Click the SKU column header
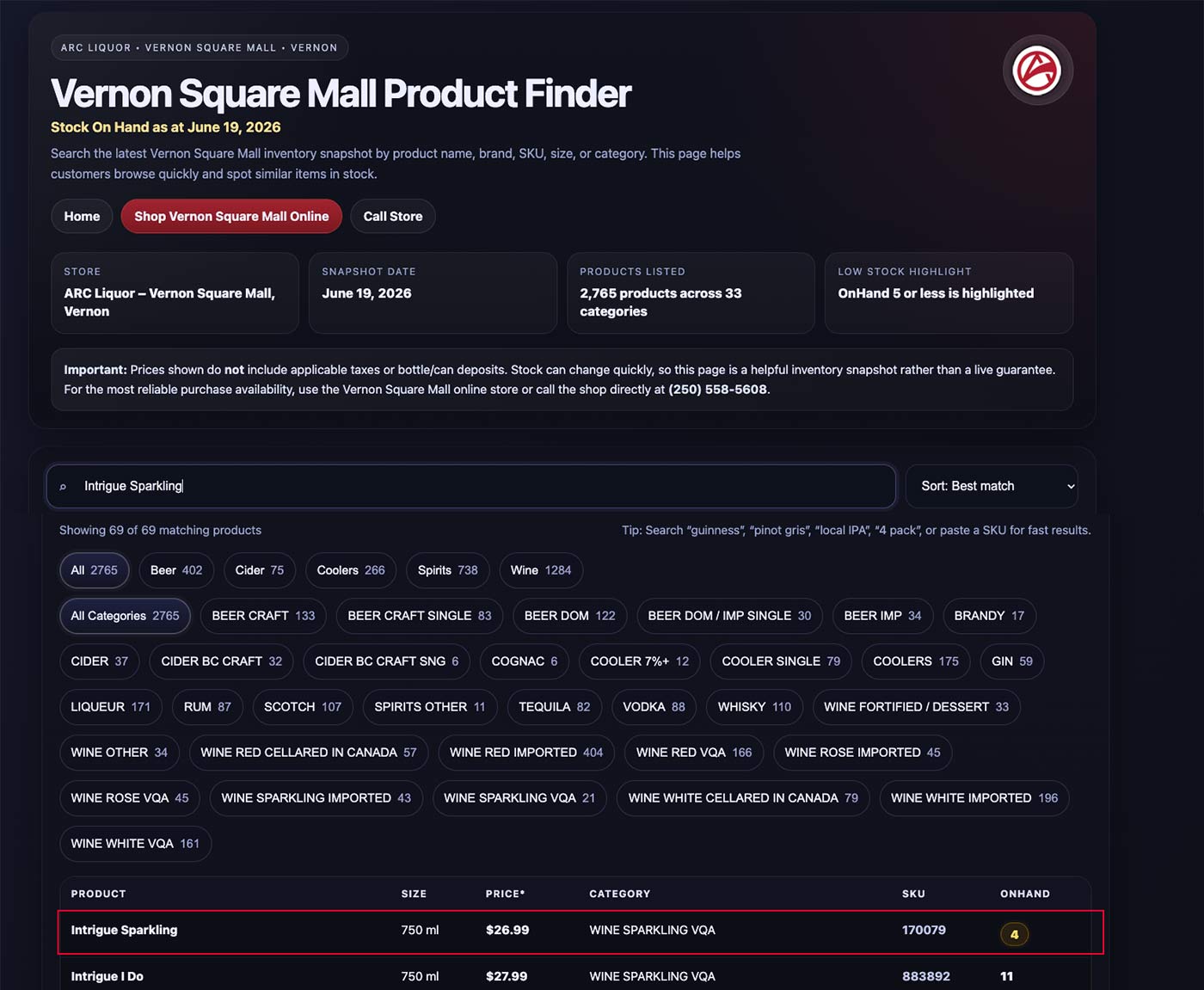1204x990 pixels. (913, 894)
